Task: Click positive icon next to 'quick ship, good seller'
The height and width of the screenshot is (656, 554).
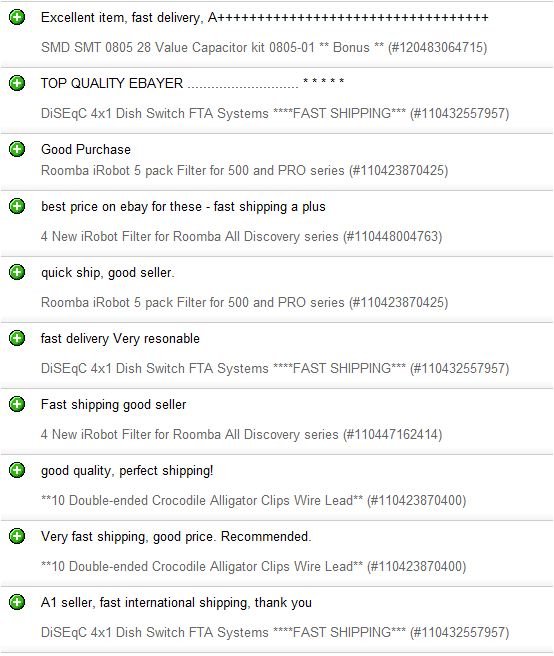Action: click(x=17, y=272)
